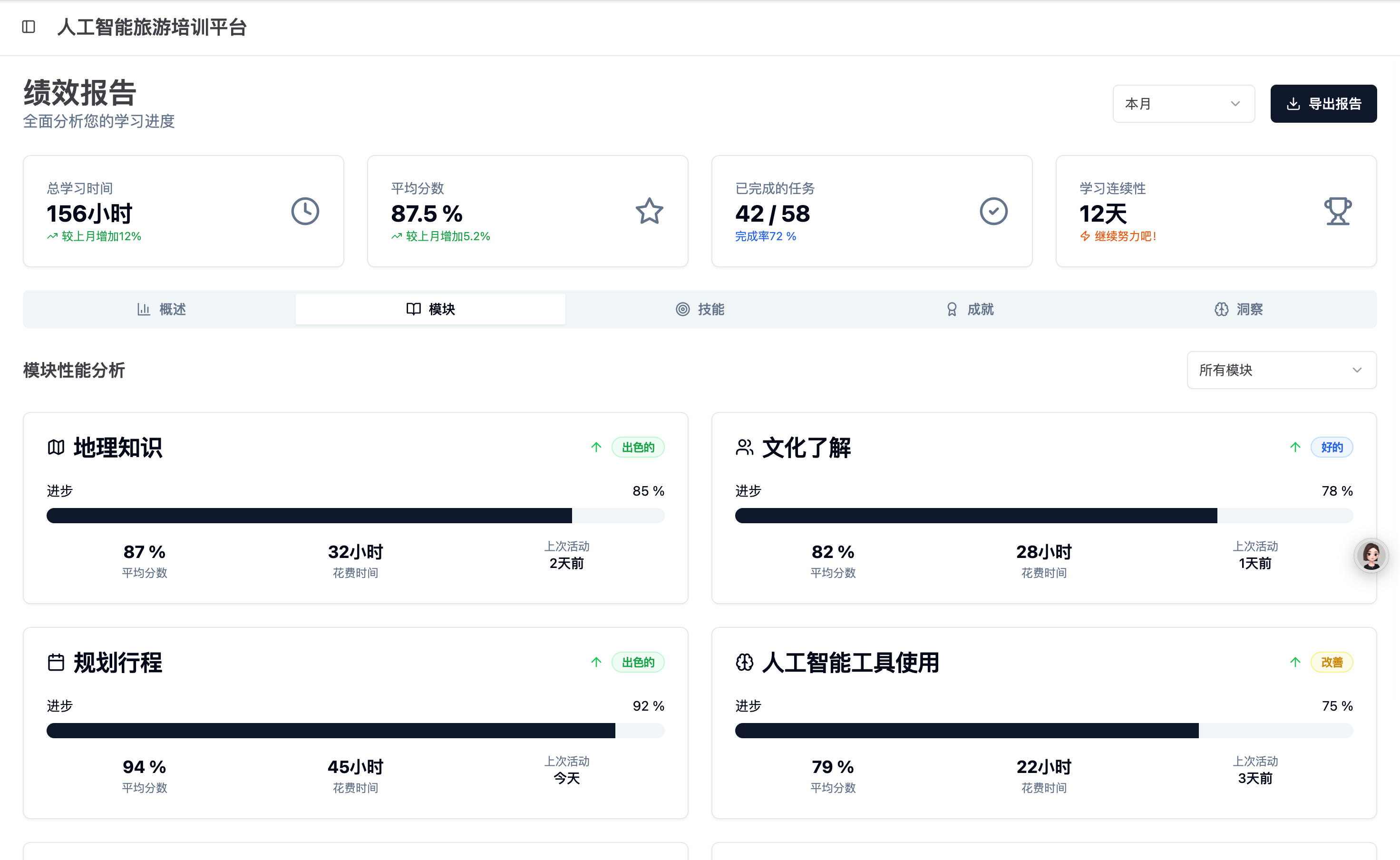Open the 本月 time period dropdown
The image size is (1400, 860).
pyautogui.click(x=1183, y=104)
